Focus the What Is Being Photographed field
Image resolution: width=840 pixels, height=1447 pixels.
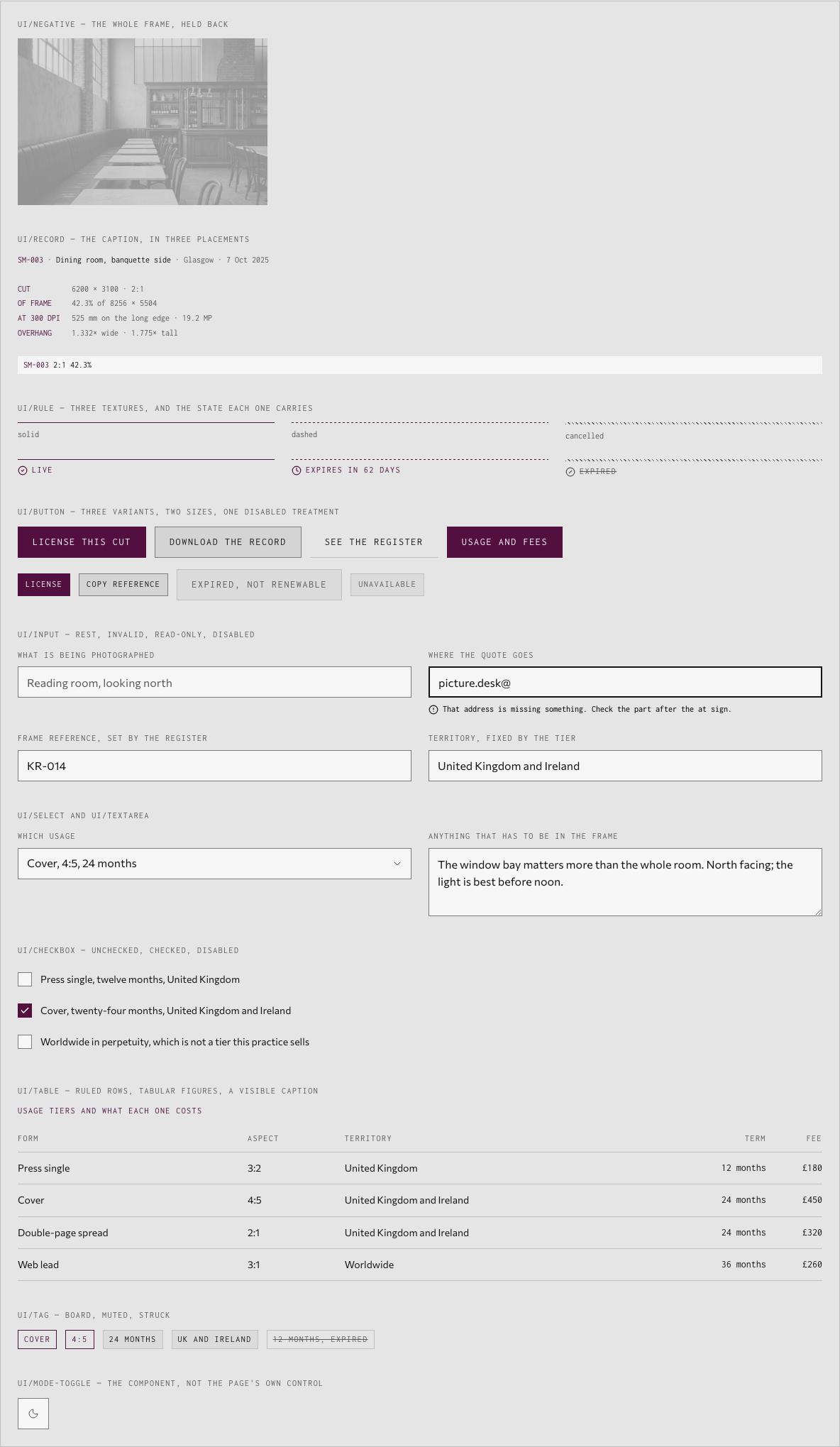pyautogui.click(x=214, y=682)
